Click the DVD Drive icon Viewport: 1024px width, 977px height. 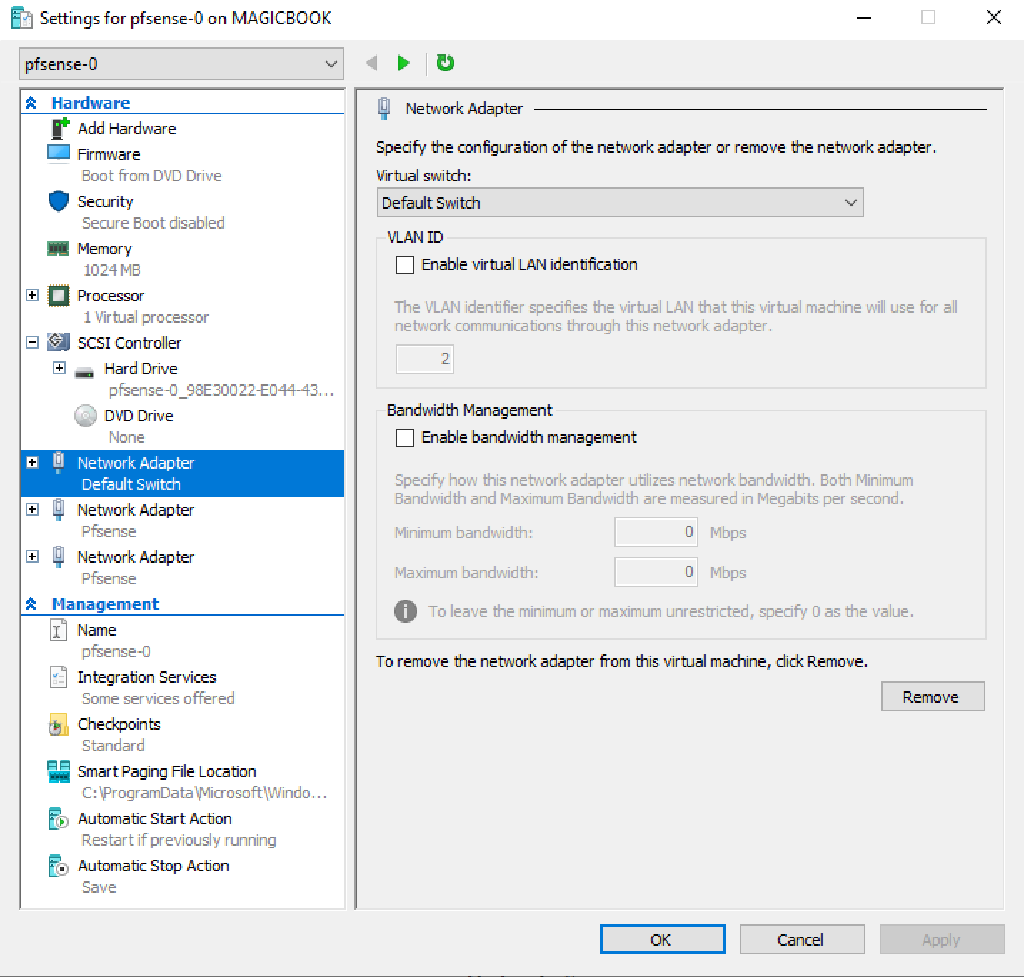click(84, 414)
